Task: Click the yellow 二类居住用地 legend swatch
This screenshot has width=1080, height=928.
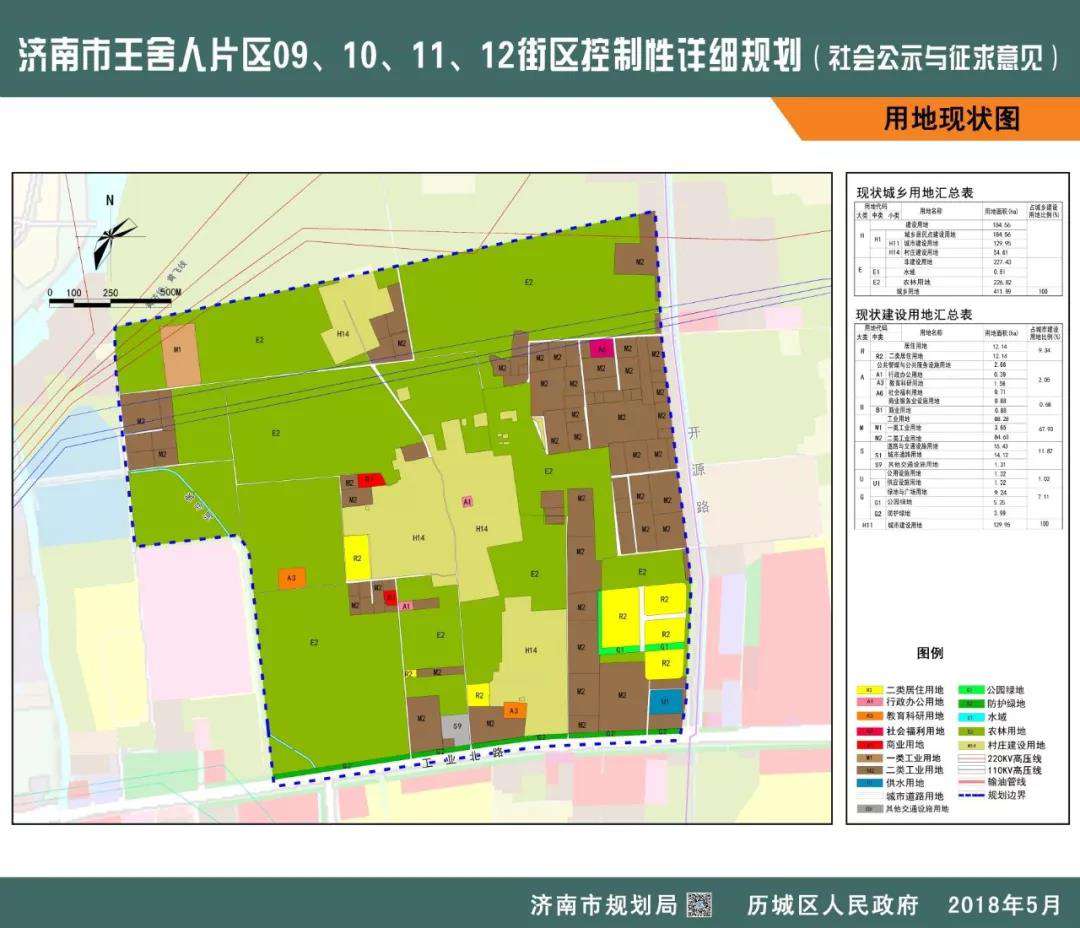Action: coord(870,689)
